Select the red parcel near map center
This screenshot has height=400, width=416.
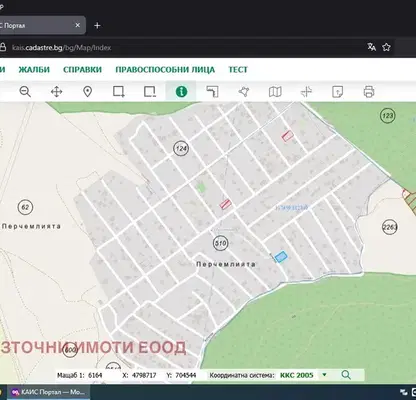225,204
